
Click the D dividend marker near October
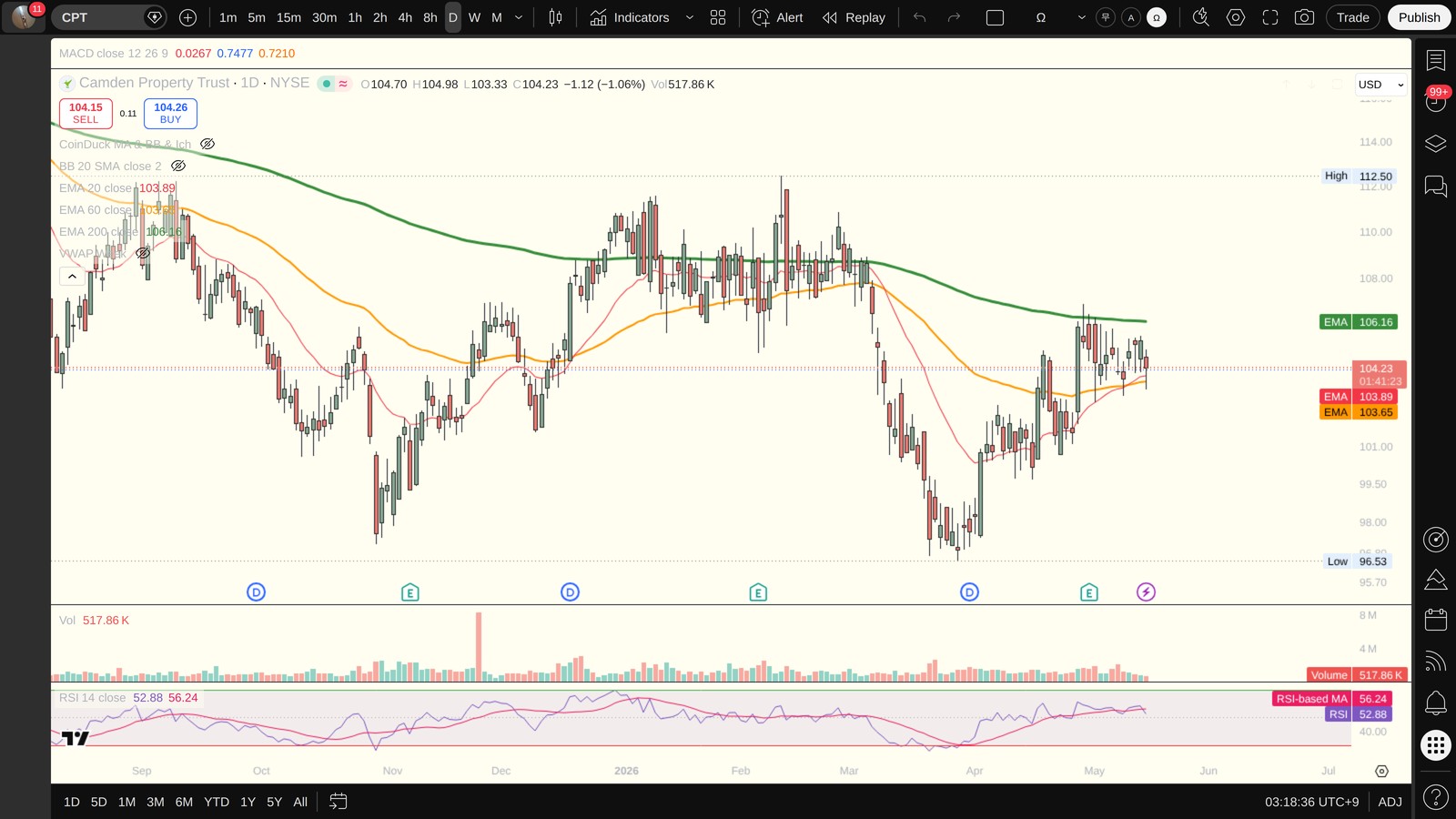(257, 592)
